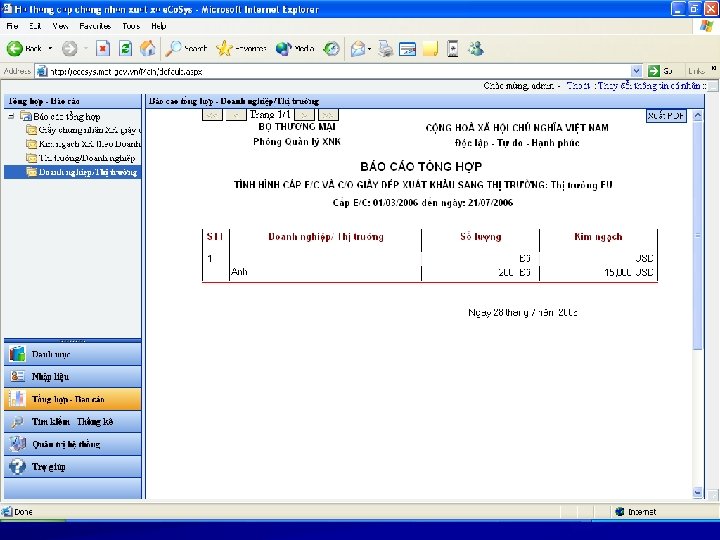This screenshot has height=540, width=720.
Task: Go to last report page button
Action: 328,115
